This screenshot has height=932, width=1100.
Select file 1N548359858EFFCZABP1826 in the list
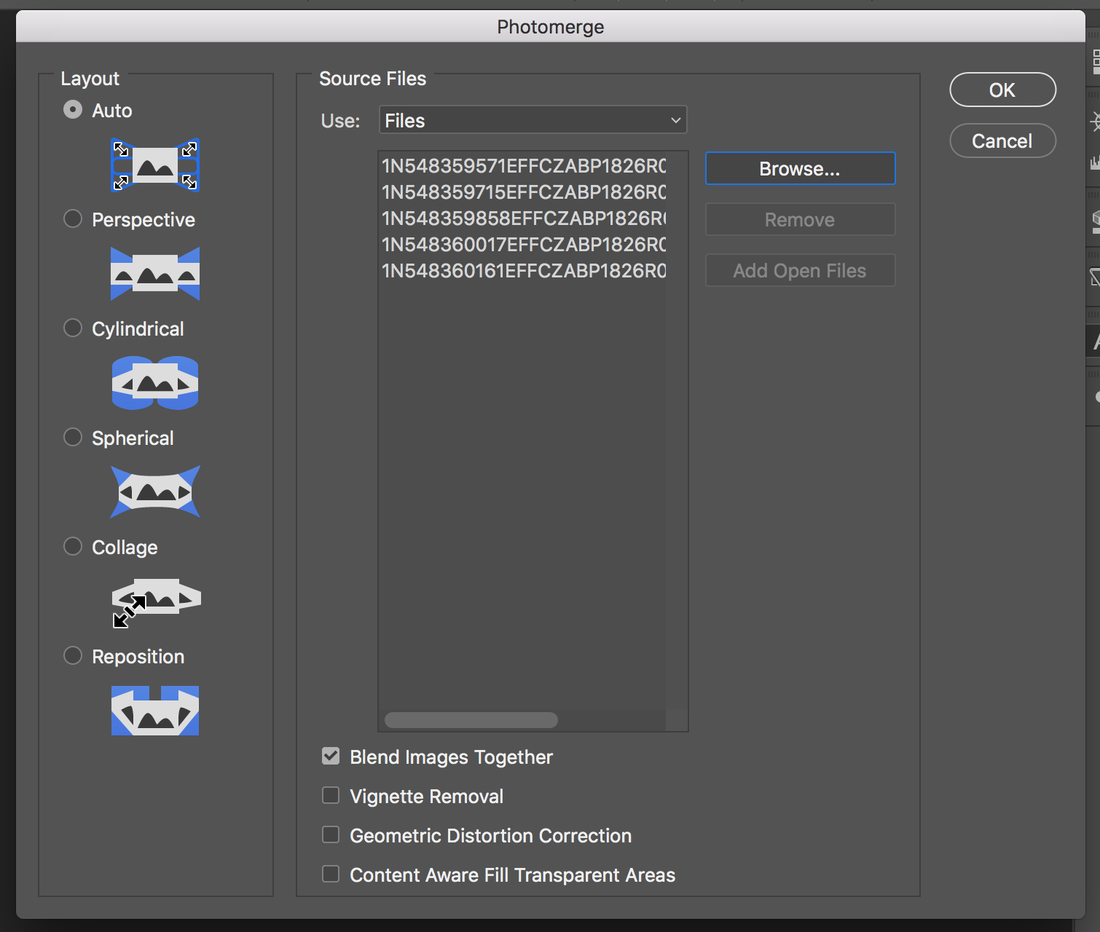524,218
